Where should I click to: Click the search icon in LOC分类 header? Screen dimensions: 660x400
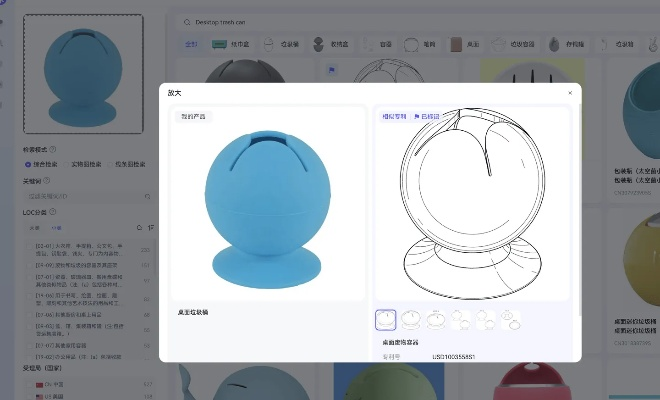click(x=139, y=228)
